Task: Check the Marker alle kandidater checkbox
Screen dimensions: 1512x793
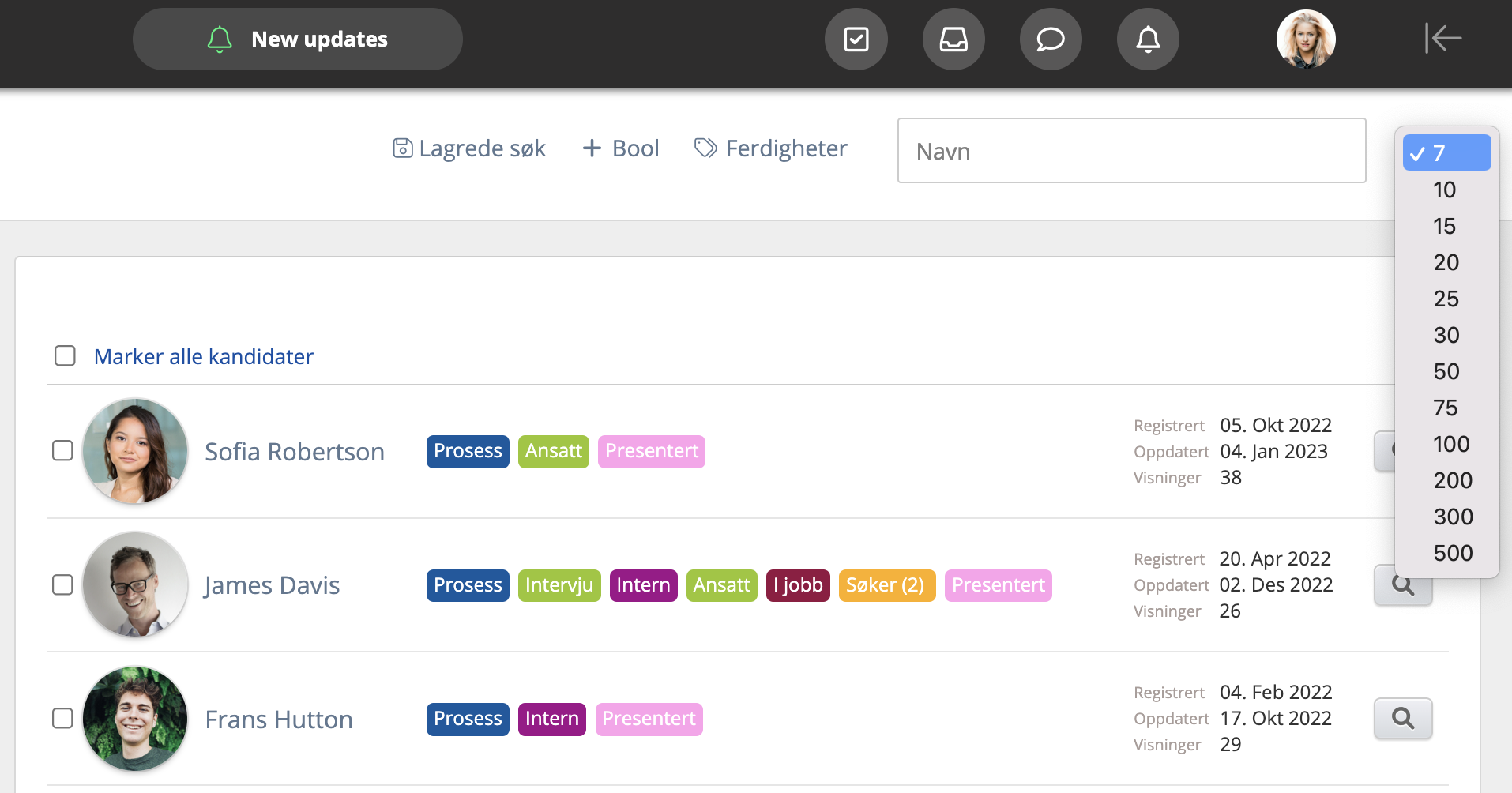Action: click(x=65, y=356)
